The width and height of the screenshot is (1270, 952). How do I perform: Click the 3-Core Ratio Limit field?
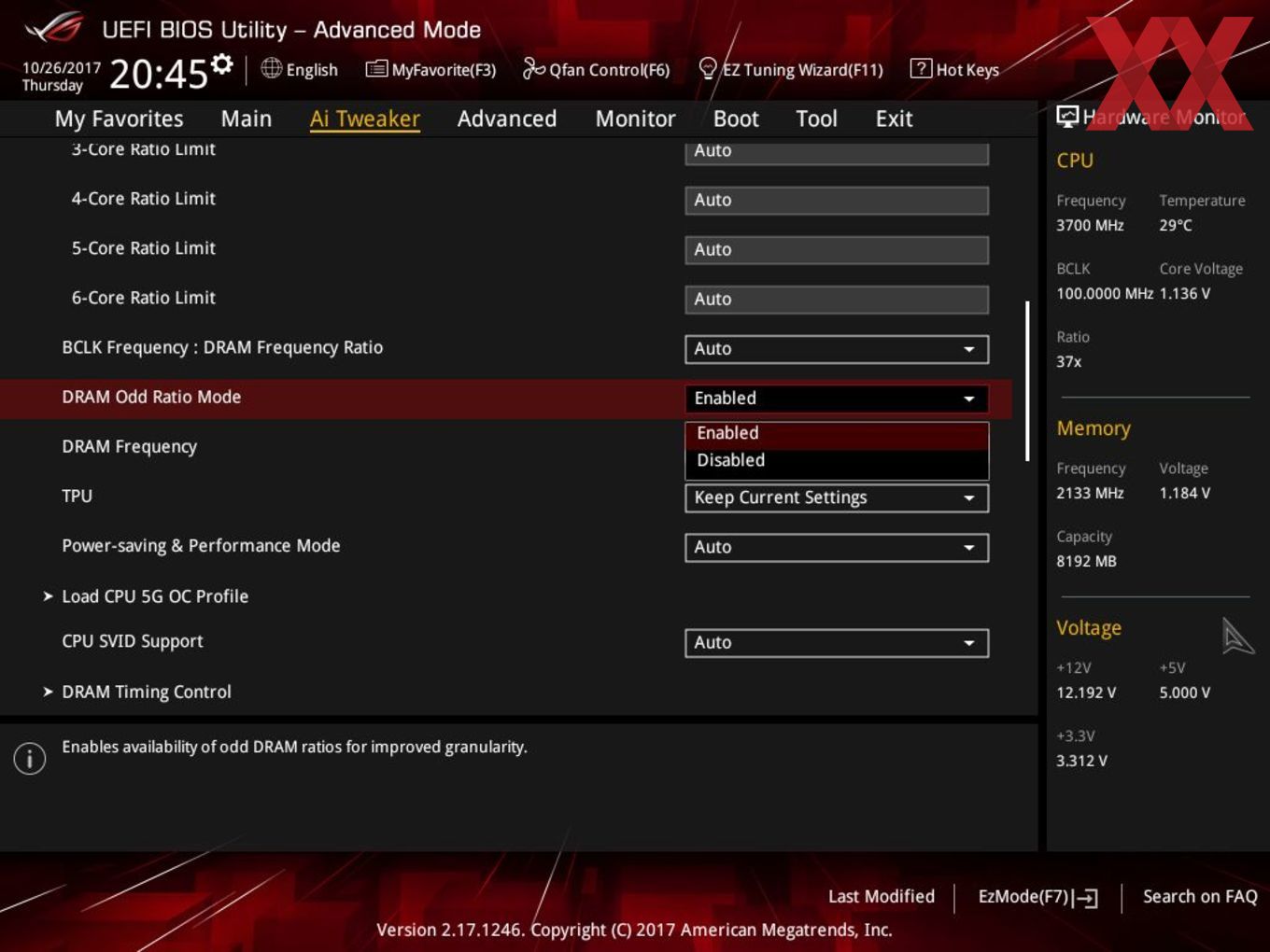[837, 152]
